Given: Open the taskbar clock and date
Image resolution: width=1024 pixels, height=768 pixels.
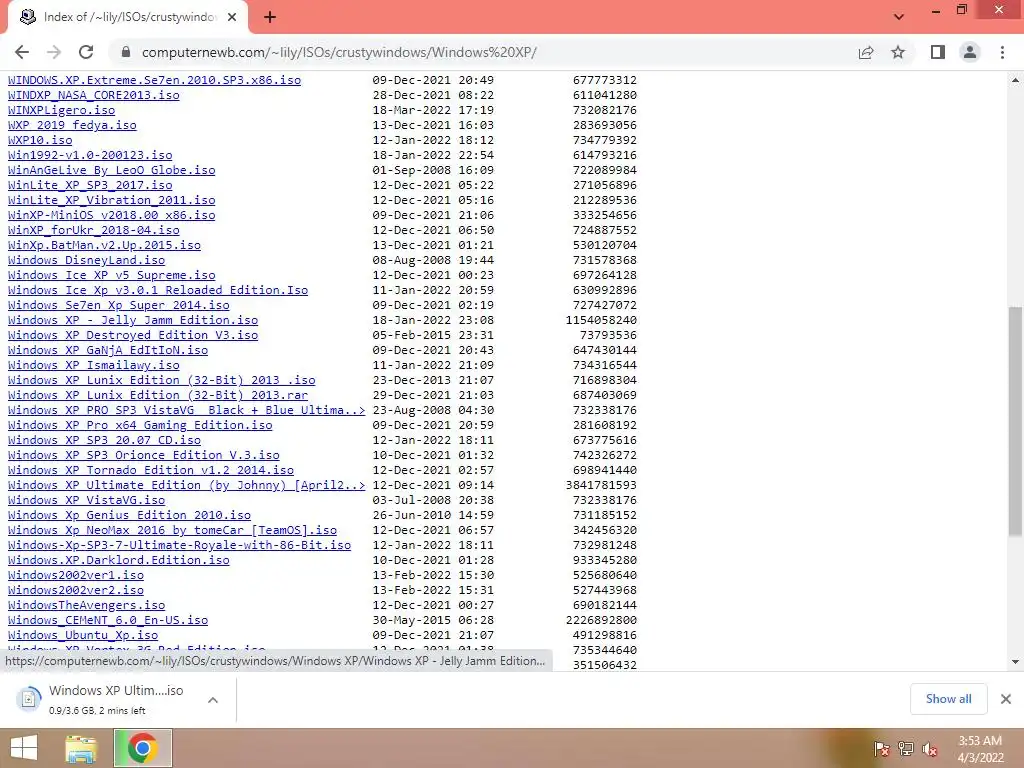Looking at the screenshot, I should click(980, 749).
